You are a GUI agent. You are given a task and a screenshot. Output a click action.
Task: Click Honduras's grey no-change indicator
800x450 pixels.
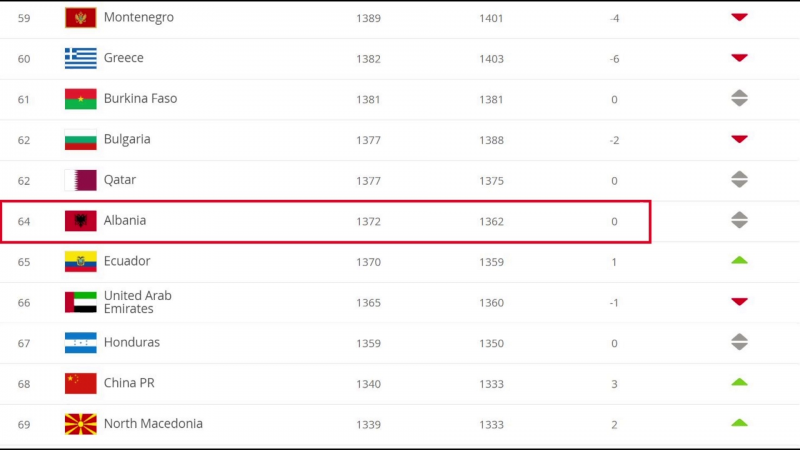click(x=739, y=342)
